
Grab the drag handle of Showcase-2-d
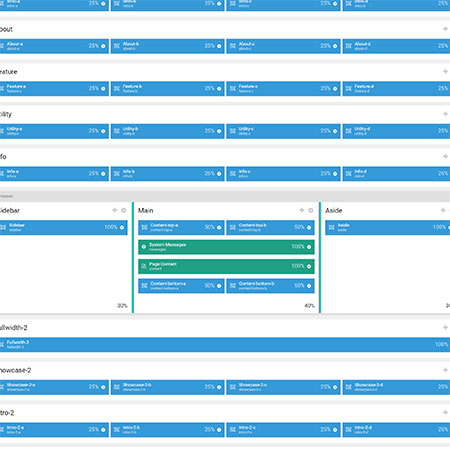348,387
